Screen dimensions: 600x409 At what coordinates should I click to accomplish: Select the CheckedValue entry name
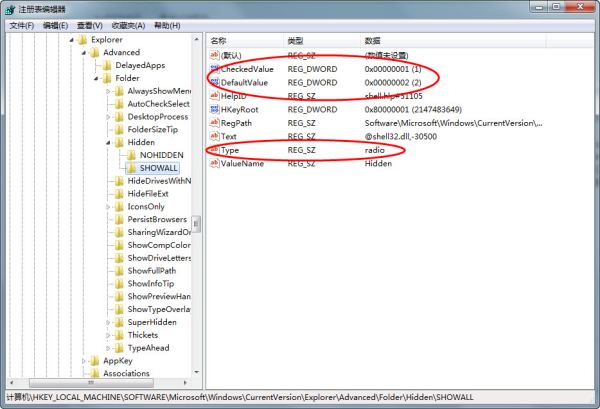247,69
